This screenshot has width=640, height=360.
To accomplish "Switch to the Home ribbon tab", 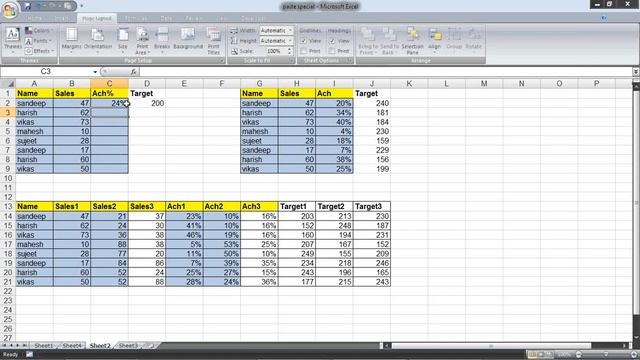I will 34,18.
